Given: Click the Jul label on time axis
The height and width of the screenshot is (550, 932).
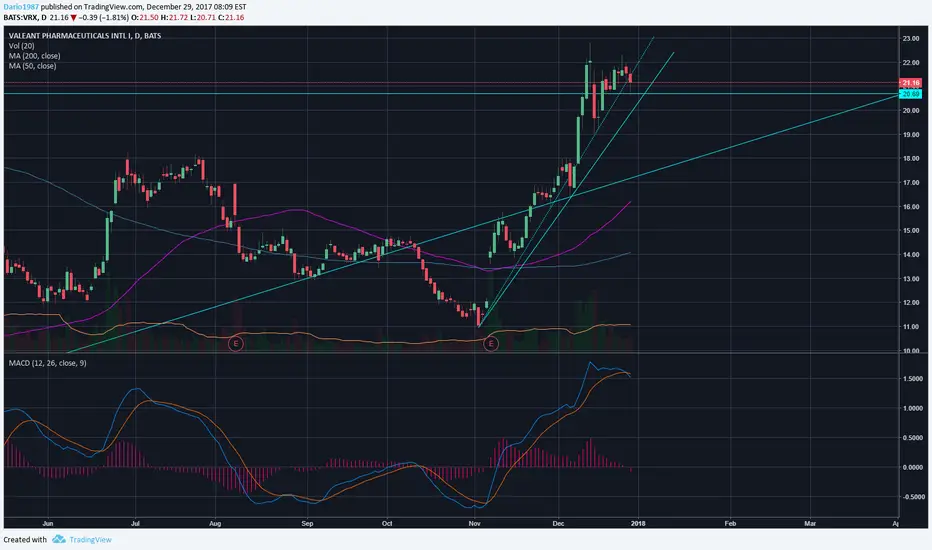Looking at the screenshot, I should pos(136,524).
